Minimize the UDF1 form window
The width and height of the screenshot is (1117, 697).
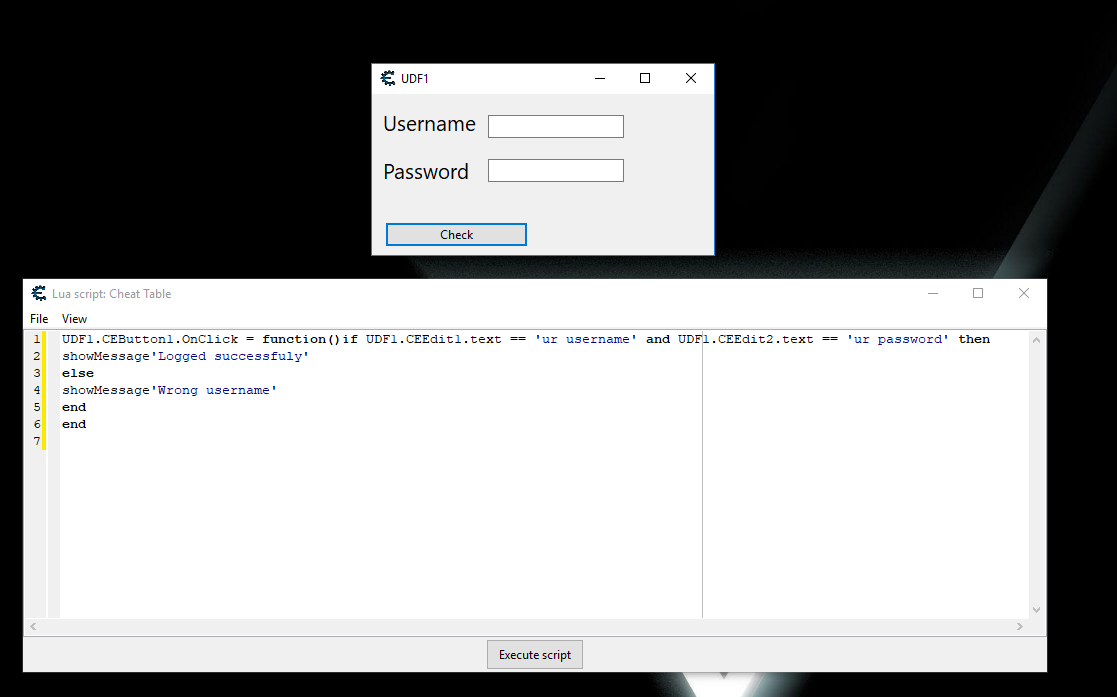point(600,78)
